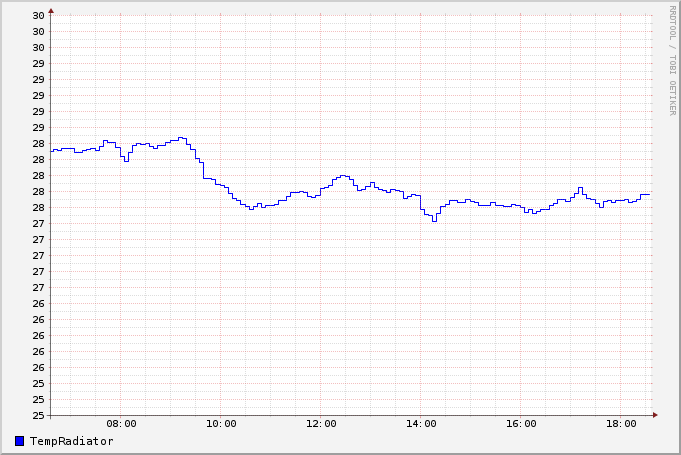The height and width of the screenshot is (455, 681).
Task: Click the line's lowest dip just after 14:00
Action: [434, 220]
